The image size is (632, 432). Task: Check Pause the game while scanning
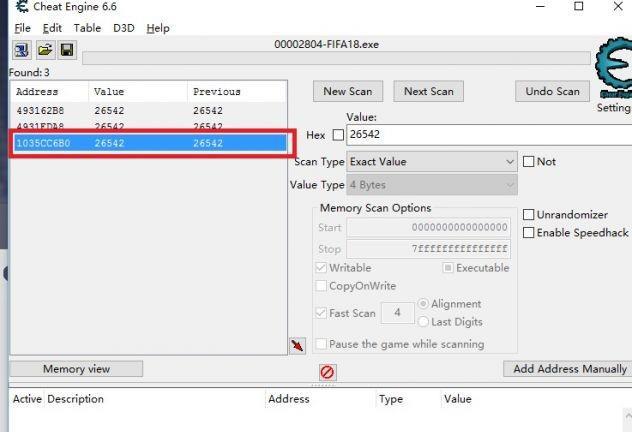pyautogui.click(x=321, y=344)
